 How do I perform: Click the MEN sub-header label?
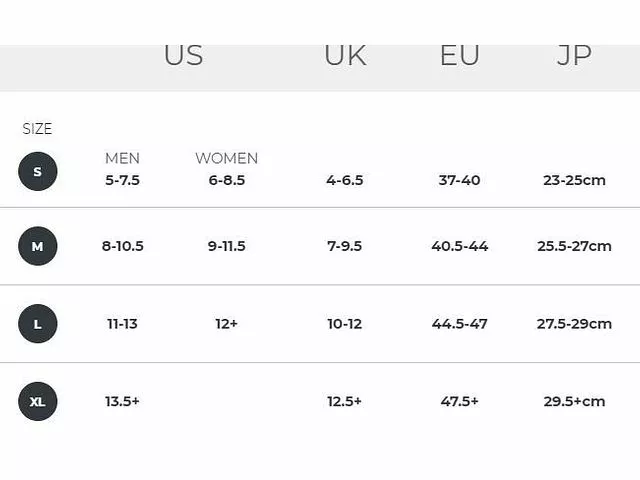pyautogui.click(x=122, y=158)
